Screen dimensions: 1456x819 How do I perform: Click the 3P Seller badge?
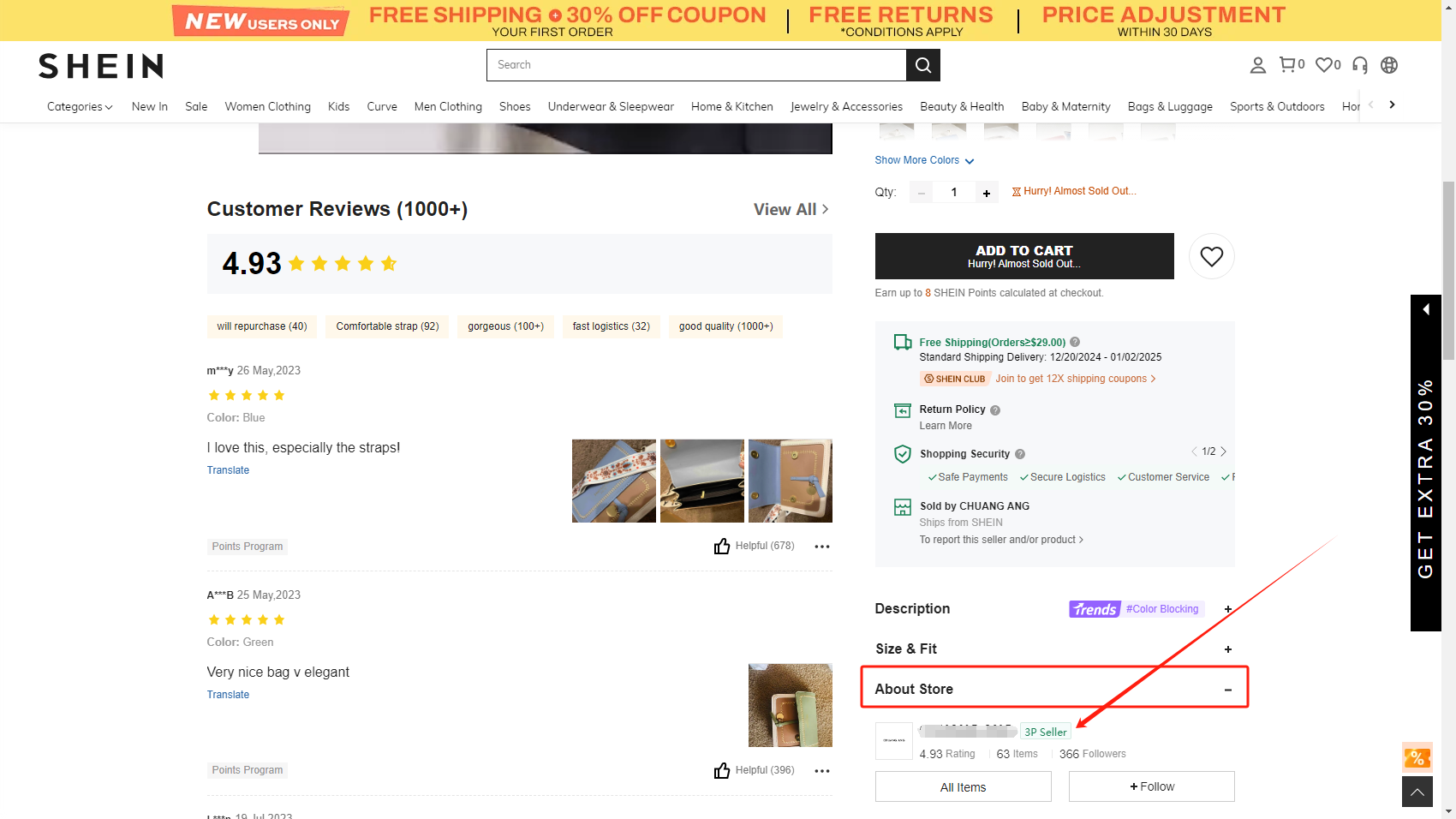coord(1045,732)
